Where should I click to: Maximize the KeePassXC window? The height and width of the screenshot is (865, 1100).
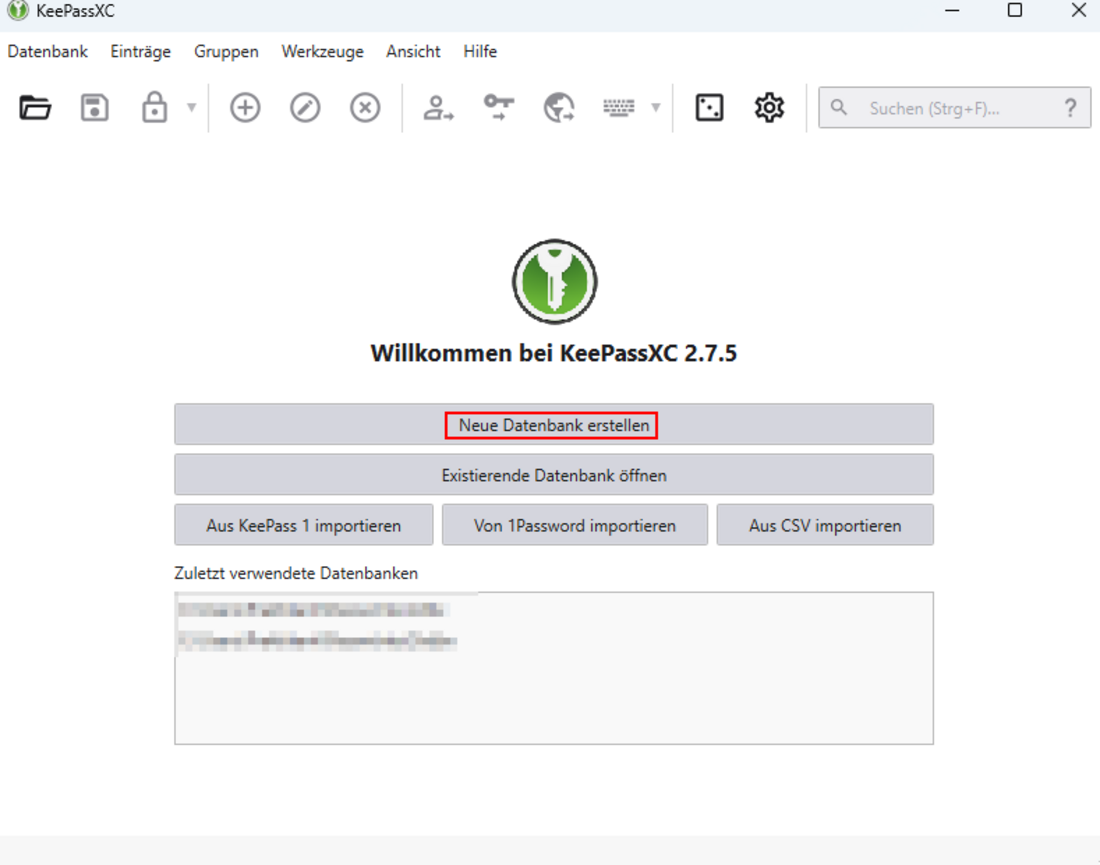tap(1014, 11)
